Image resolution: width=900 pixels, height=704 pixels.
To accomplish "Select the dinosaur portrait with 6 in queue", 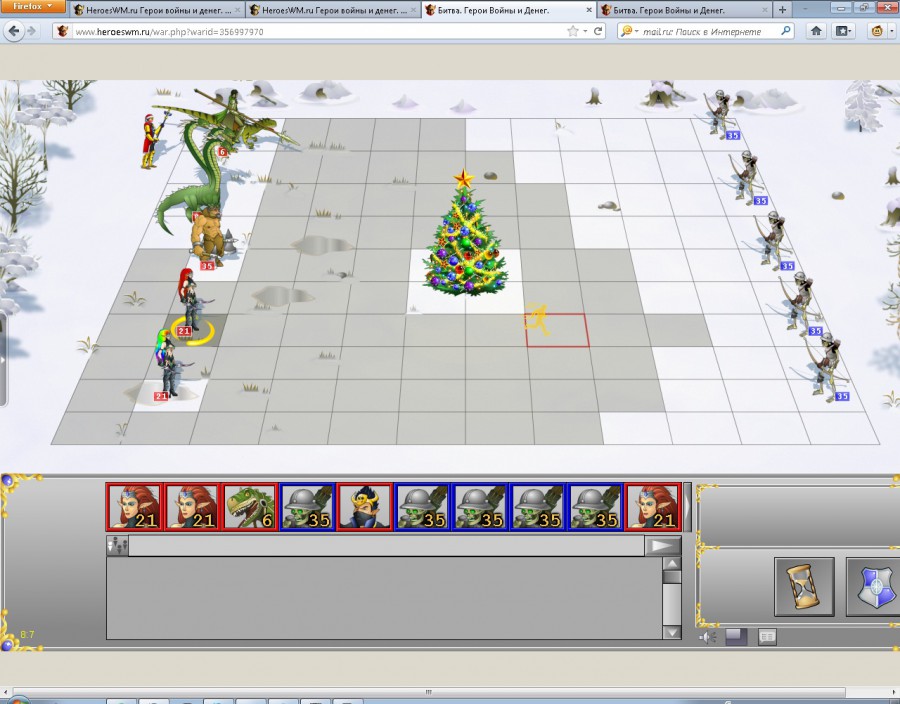I will click(x=250, y=507).
